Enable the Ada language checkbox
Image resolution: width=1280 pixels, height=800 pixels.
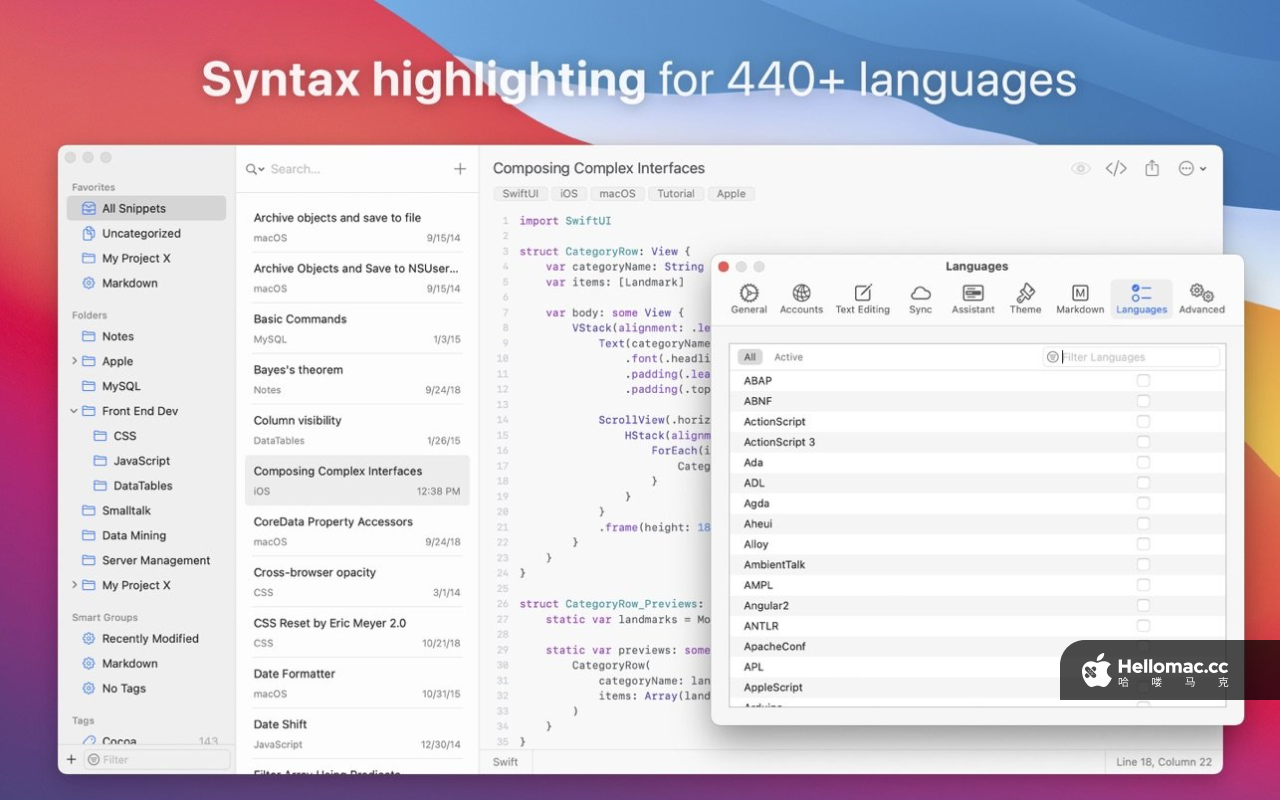click(1143, 463)
